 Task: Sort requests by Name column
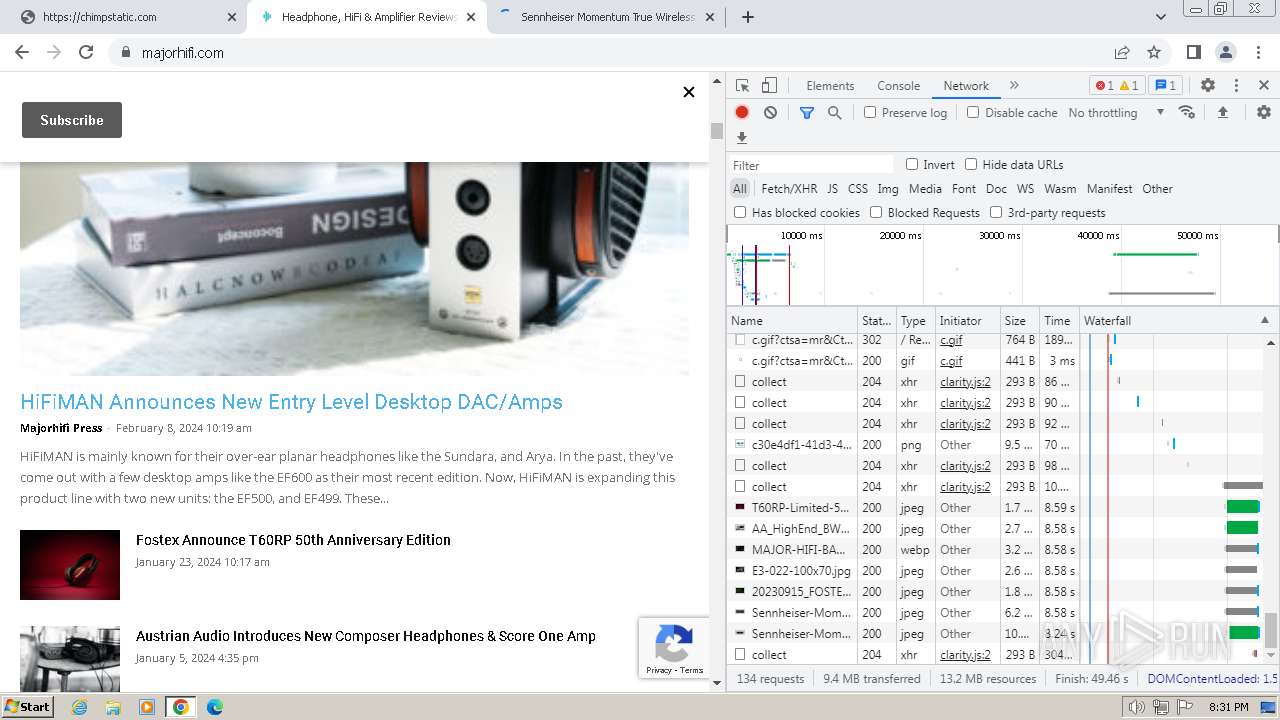[x=792, y=321]
